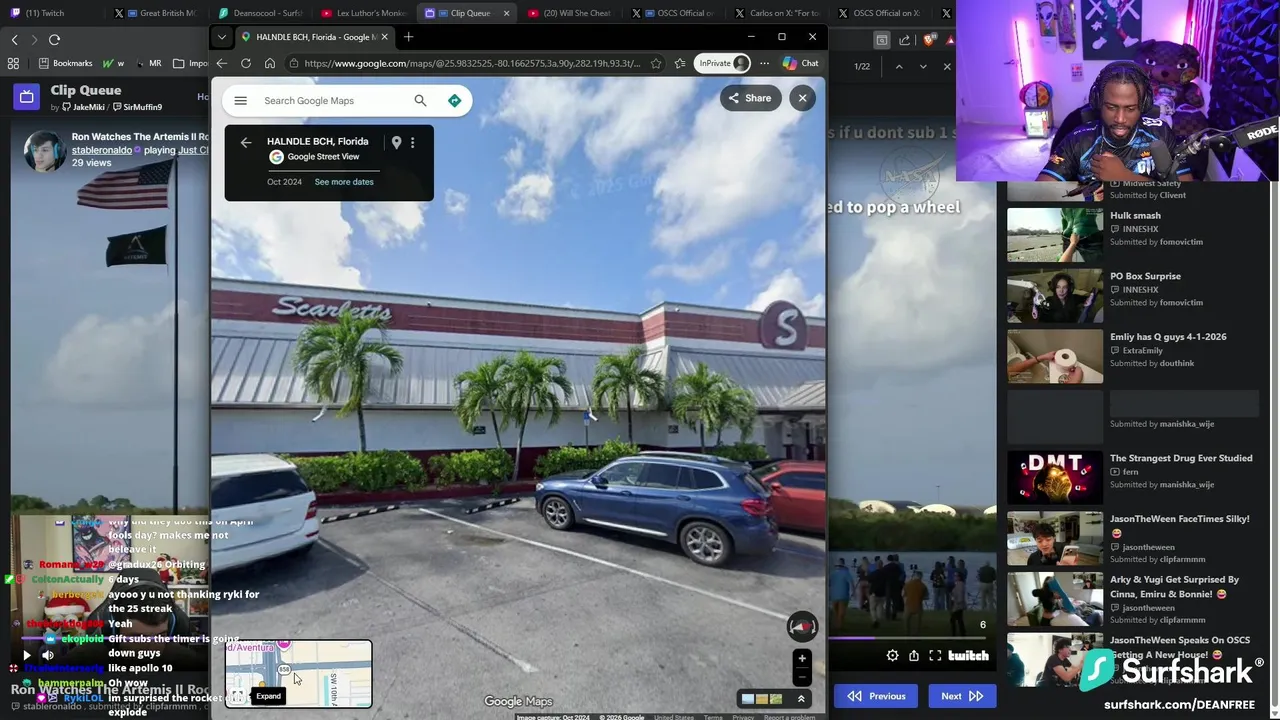Click the clip player share icon
Viewport: 1280px width, 720px height.
[x=913, y=656]
